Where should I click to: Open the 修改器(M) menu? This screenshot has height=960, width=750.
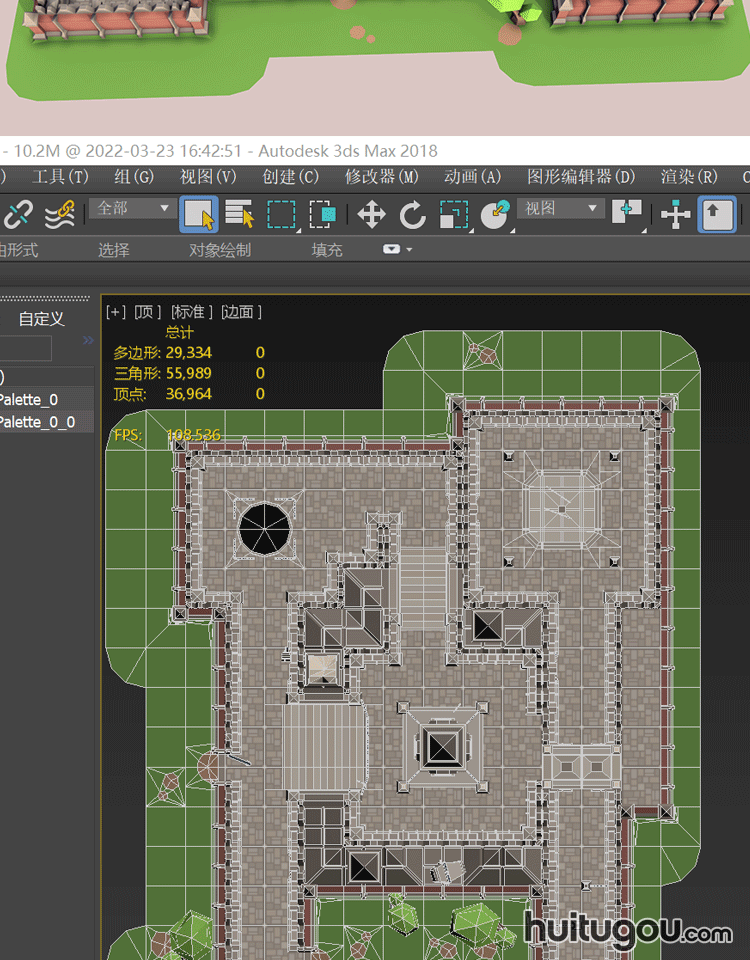[x=382, y=177]
